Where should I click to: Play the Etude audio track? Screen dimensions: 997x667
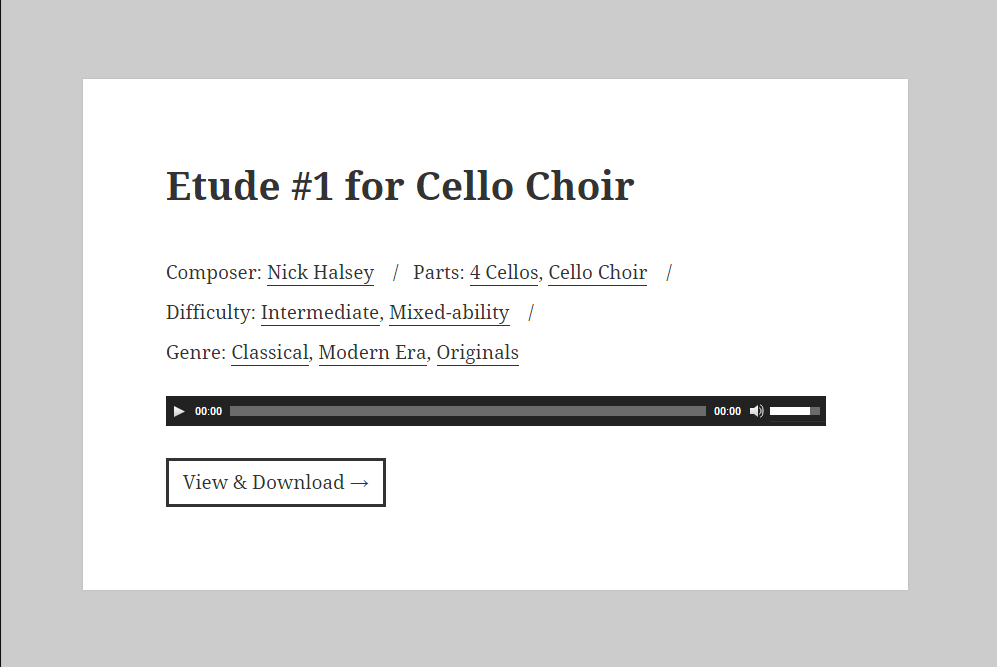(x=179, y=411)
